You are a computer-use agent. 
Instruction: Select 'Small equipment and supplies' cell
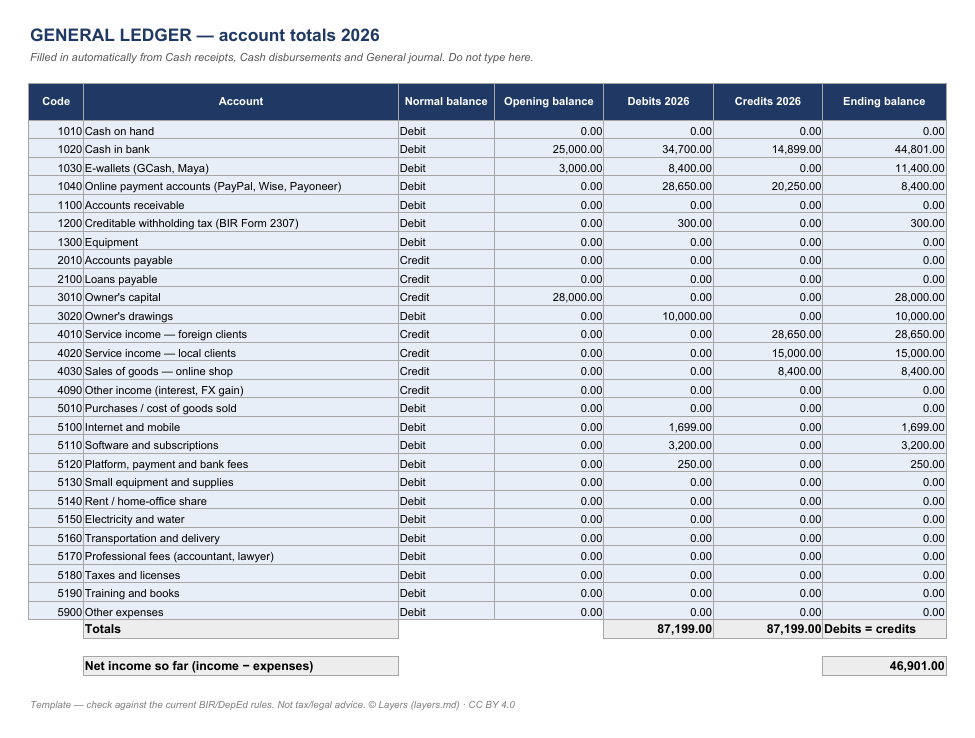coord(241,482)
